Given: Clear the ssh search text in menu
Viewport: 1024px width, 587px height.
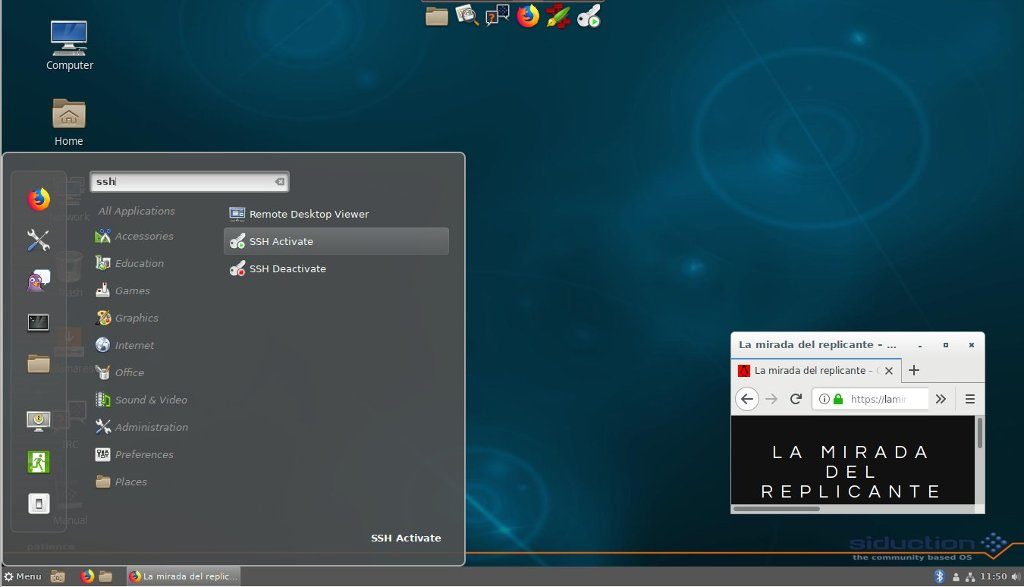Looking at the screenshot, I should pos(280,182).
